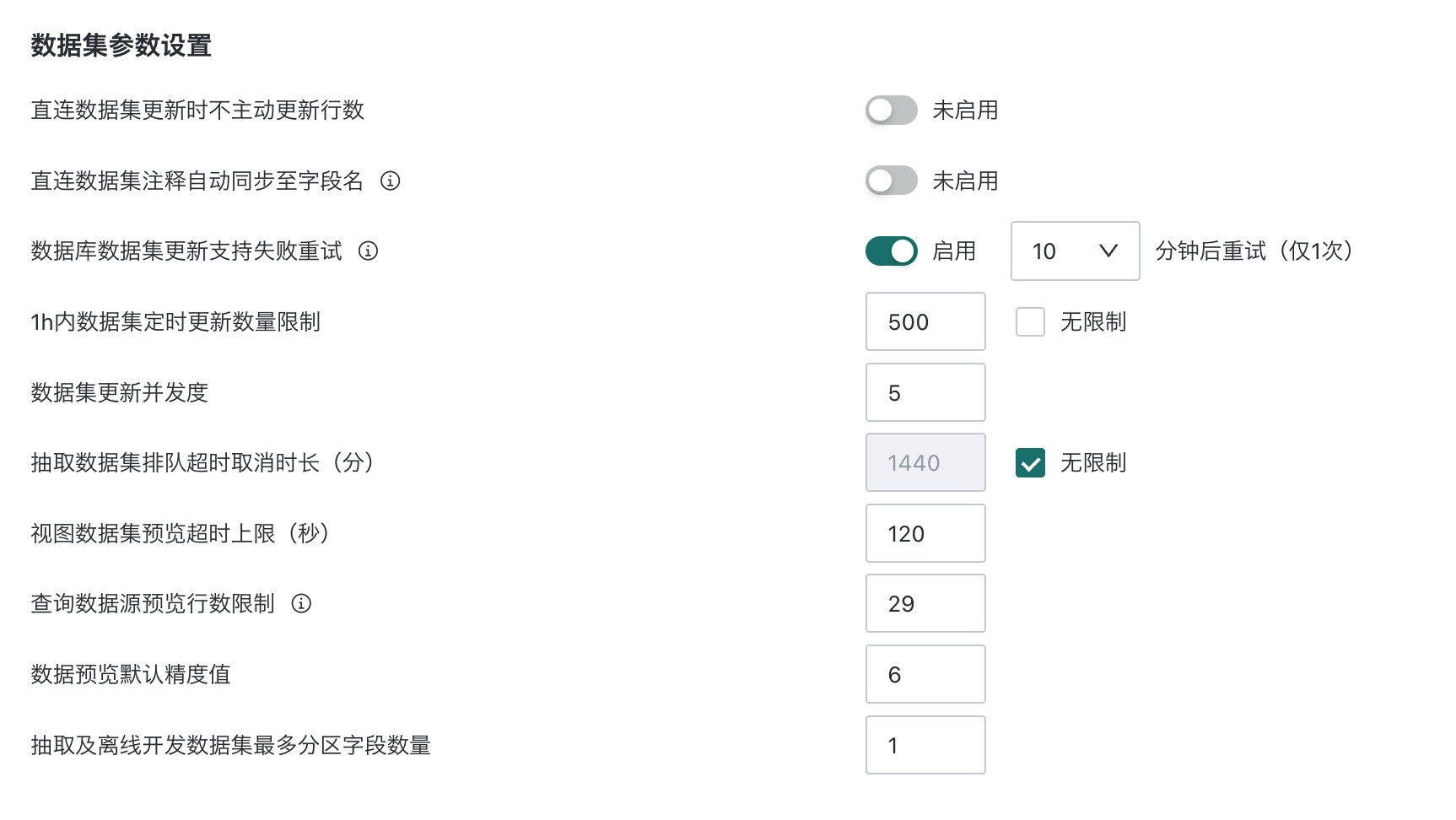This screenshot has height=820, width=1456.
Task: Check 无限制 box for 1h内数据集定时更新数量限制
Action: coord(1030,321)
